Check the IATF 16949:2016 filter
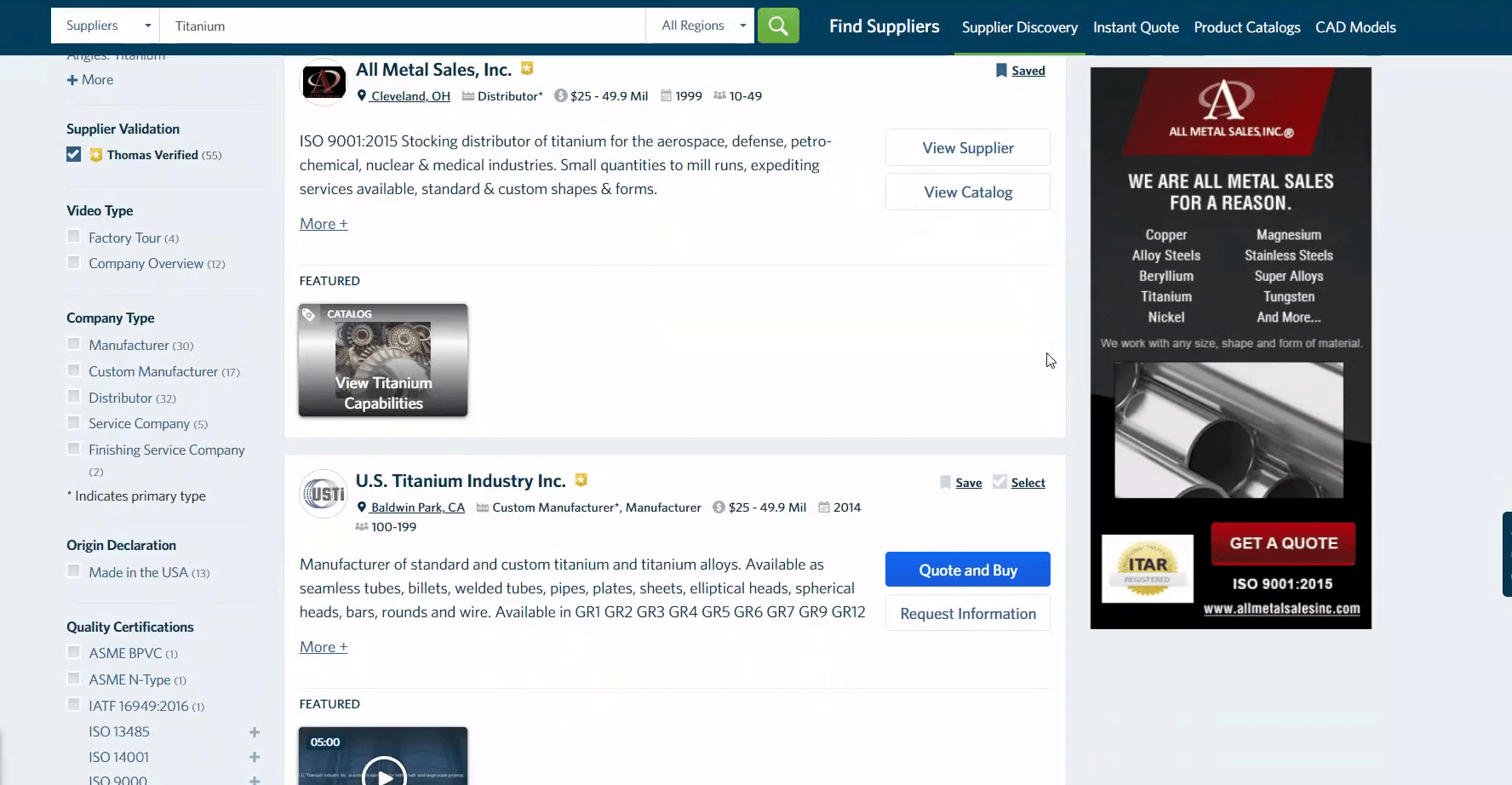This screenshot has height=785, width=1512. coord(74,705)
